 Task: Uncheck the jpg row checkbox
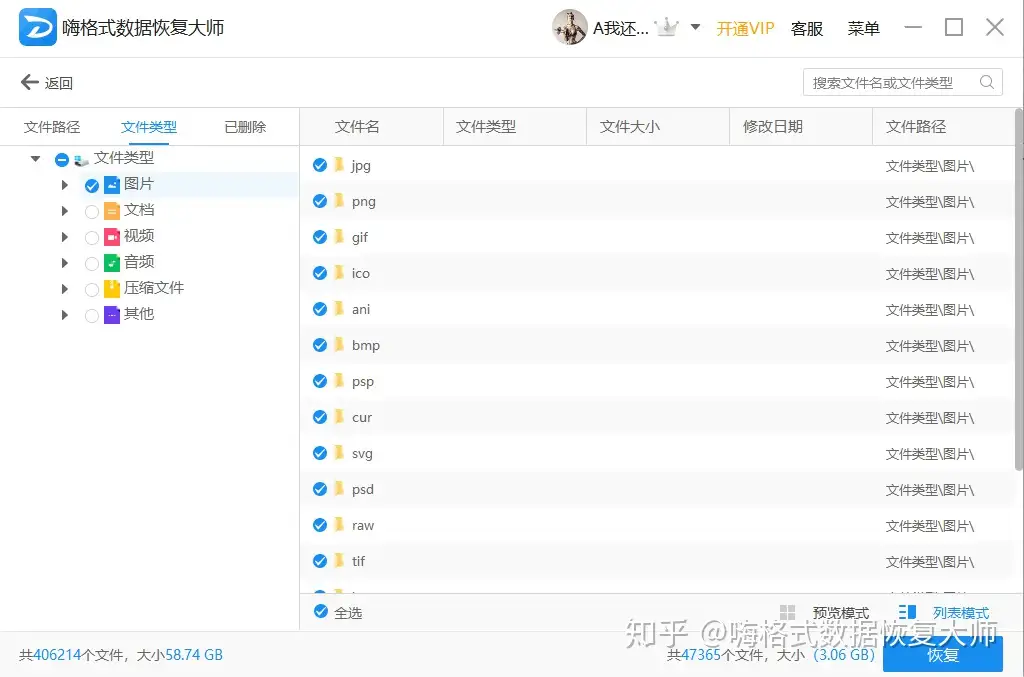pos(320,165)
